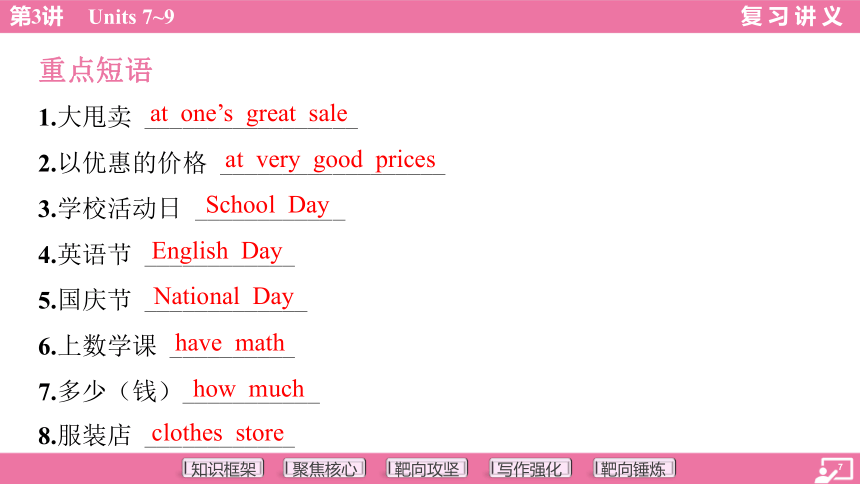
Task: Click the answer 'National Day'
Action: coord(224,297)
